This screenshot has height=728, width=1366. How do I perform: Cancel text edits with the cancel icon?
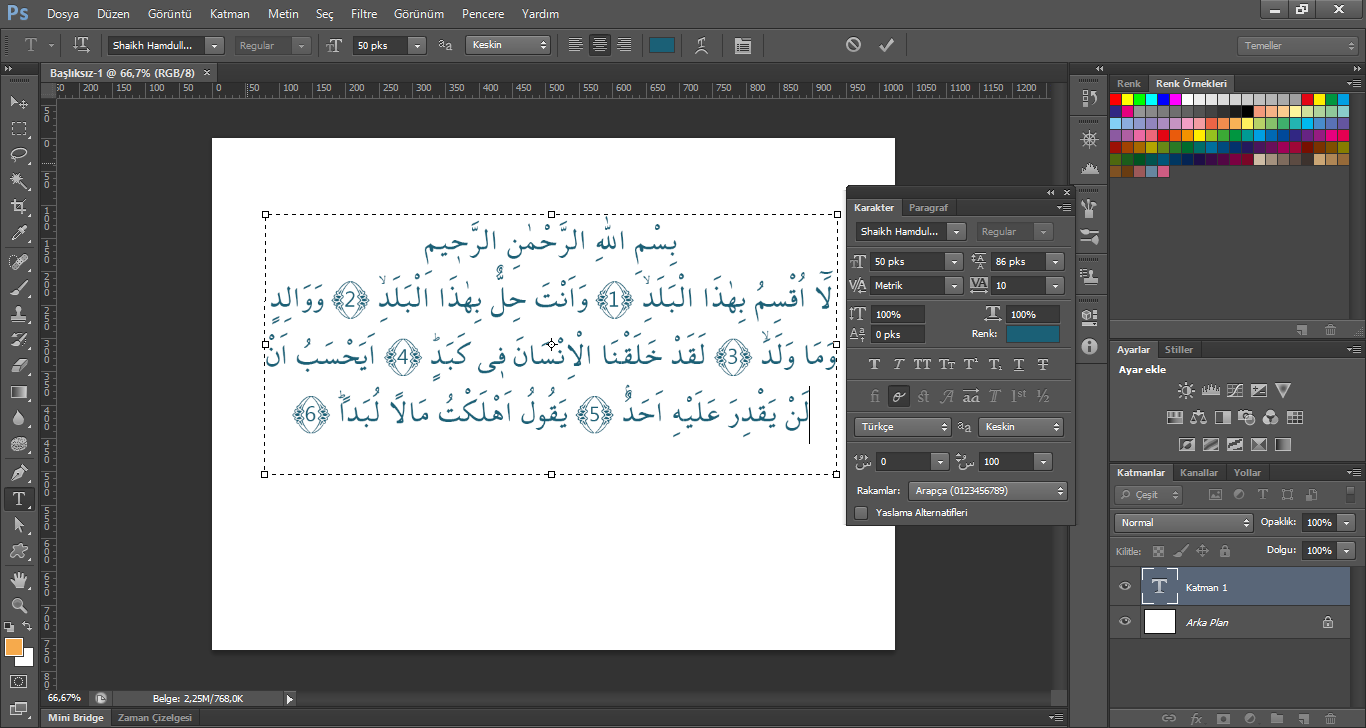[853, 45]
